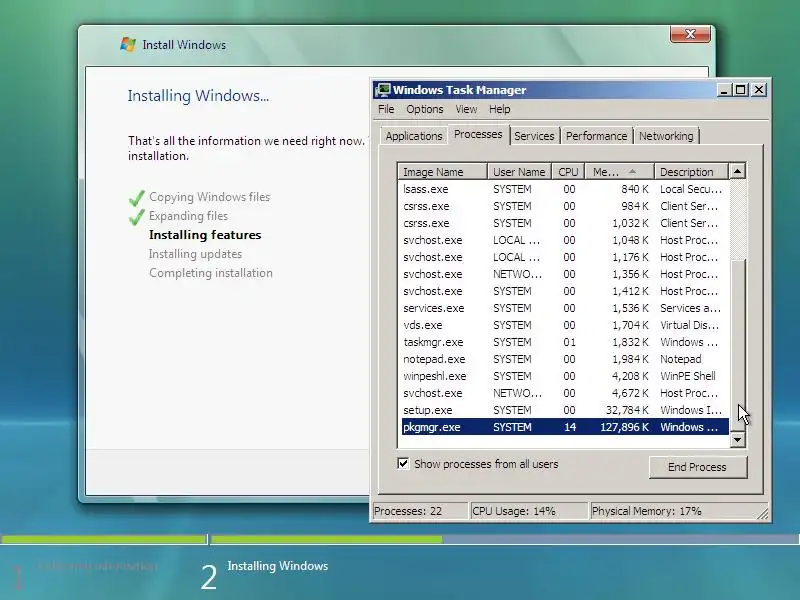The image size is (800, 600).
Task: Minimize the Task Manager window
Action: tap(724, 90)
